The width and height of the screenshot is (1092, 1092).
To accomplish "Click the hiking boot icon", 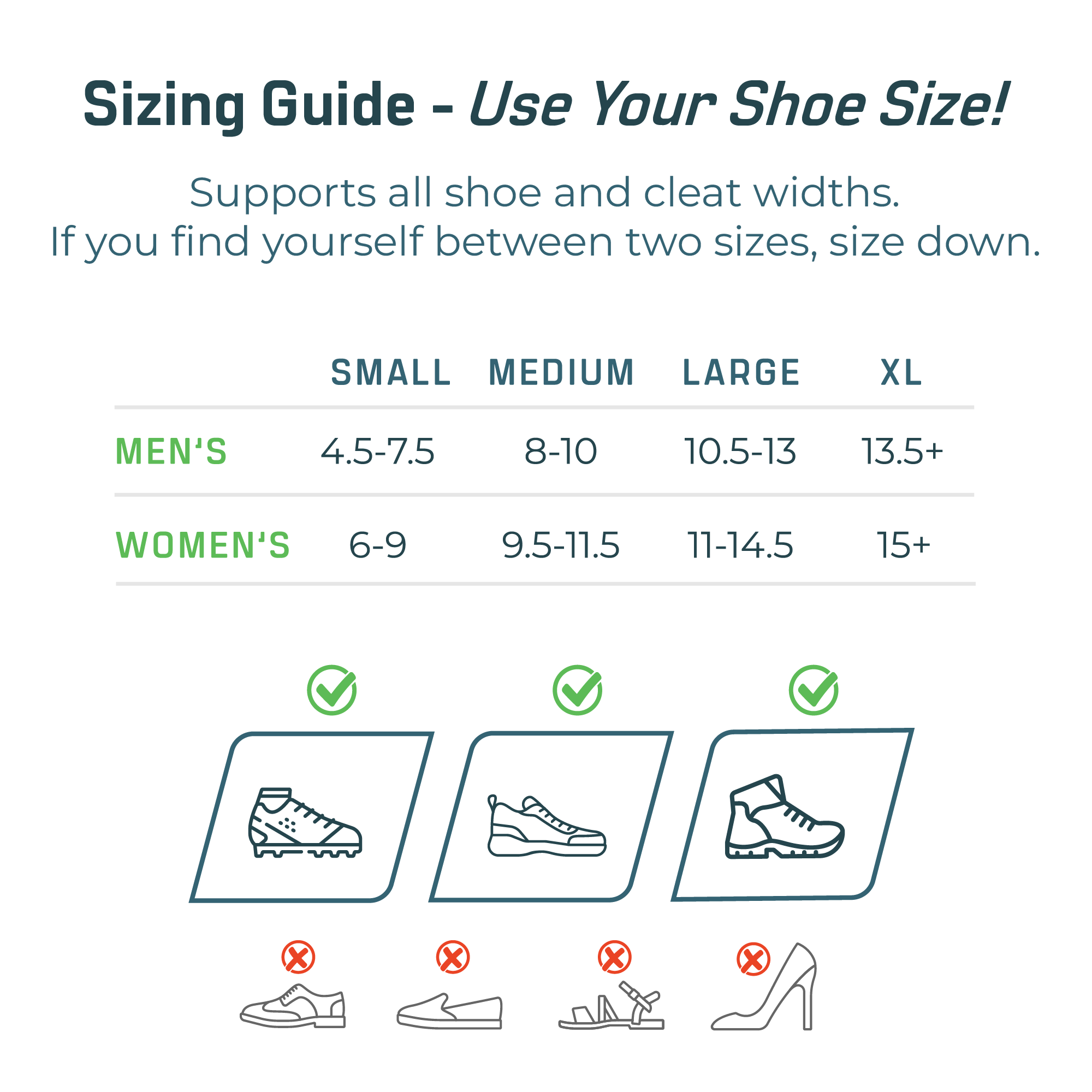I will 785,817.
